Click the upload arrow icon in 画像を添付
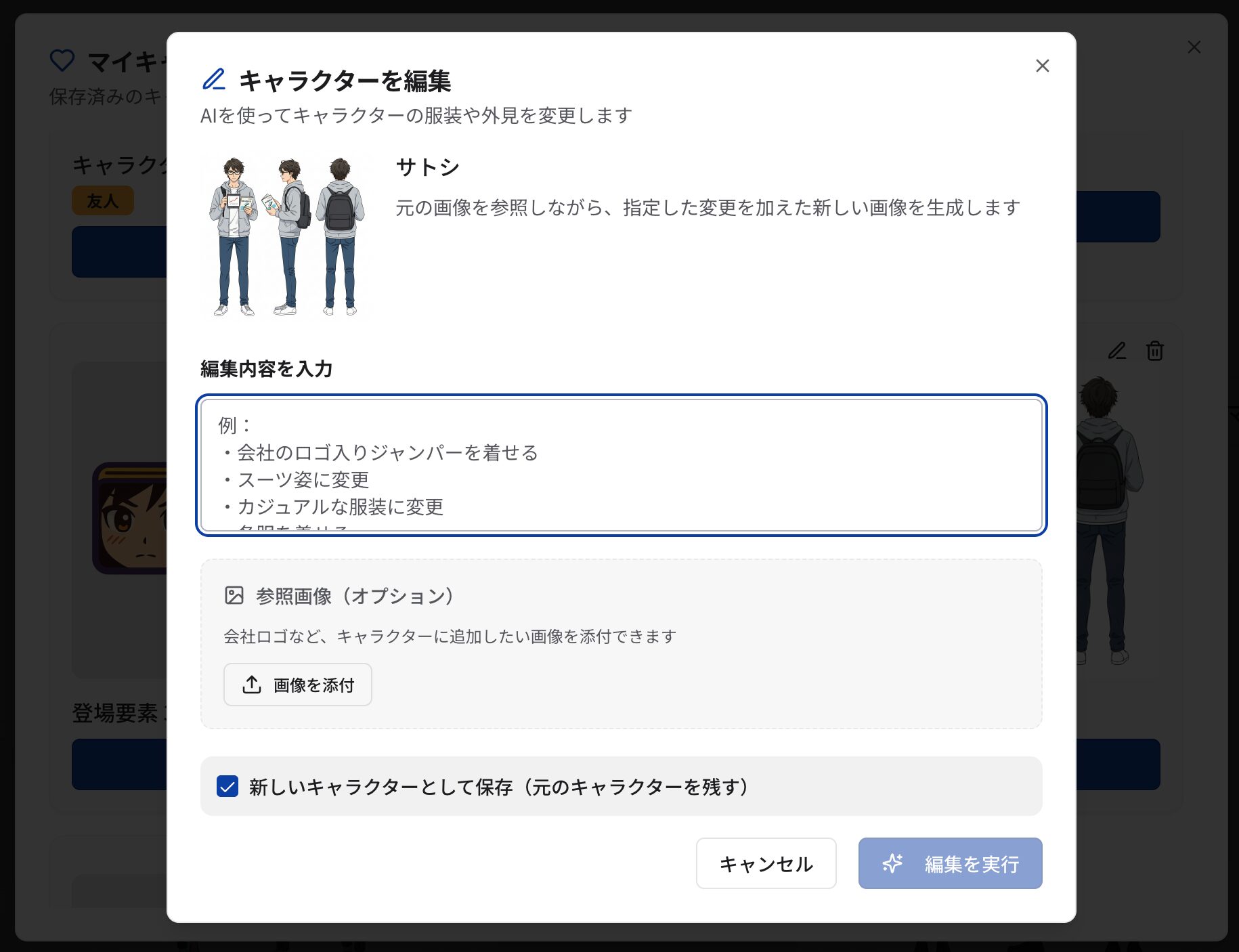The width and height of the screenshot is (1239, 952). (x=252, y=685)
